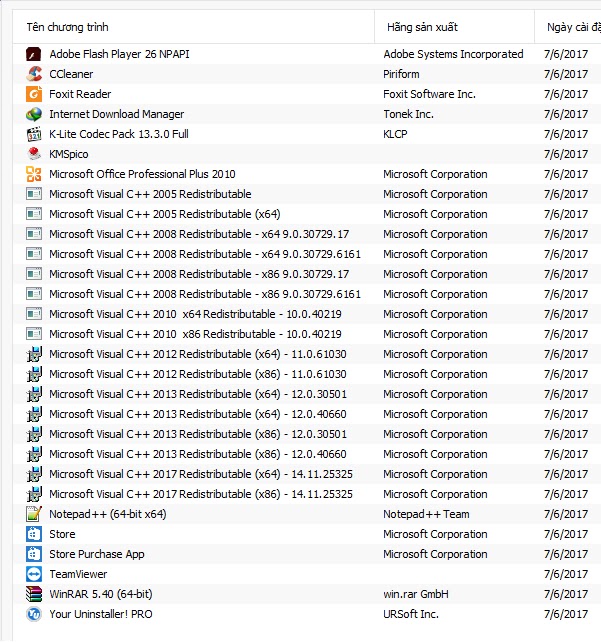This screenshot has height=642, width=601.
Task: Select Visual C++ 2008 x64 9.0.30729.6161 name
Action: pos(205,254)
